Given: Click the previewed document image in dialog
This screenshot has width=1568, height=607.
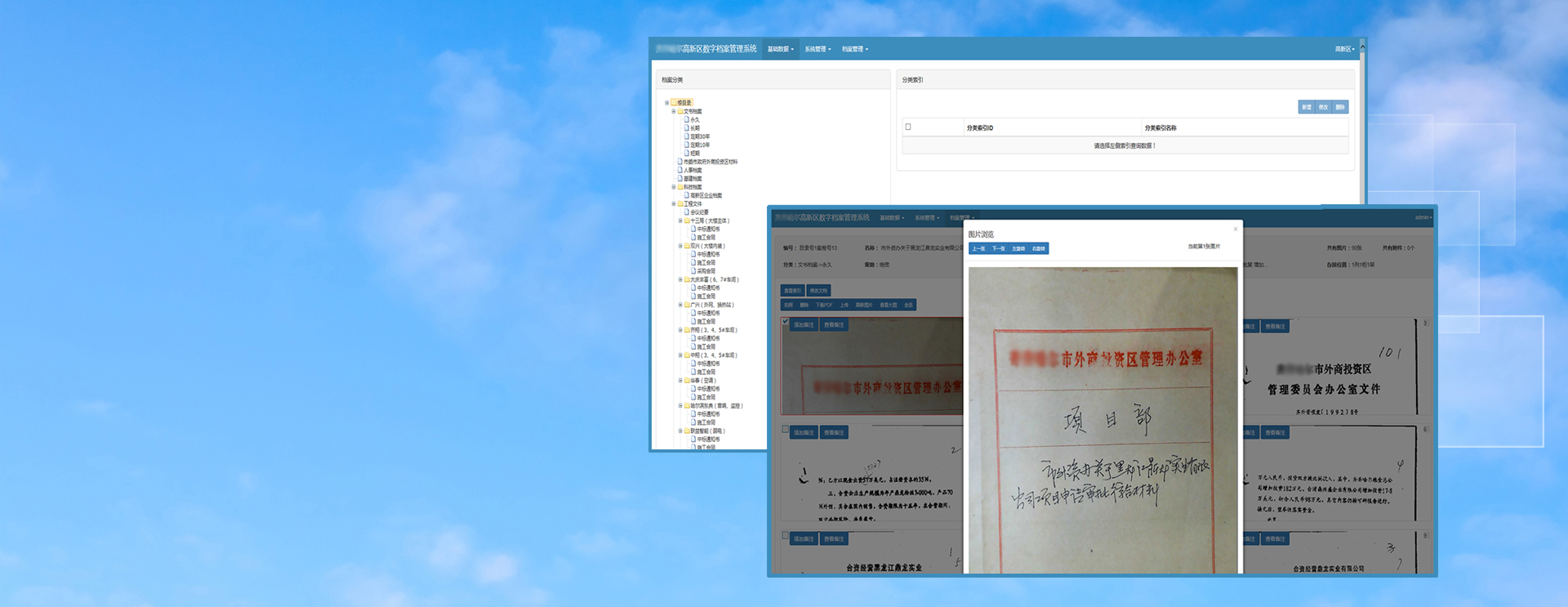Looking at the screenshot, I should (1103, 420).
